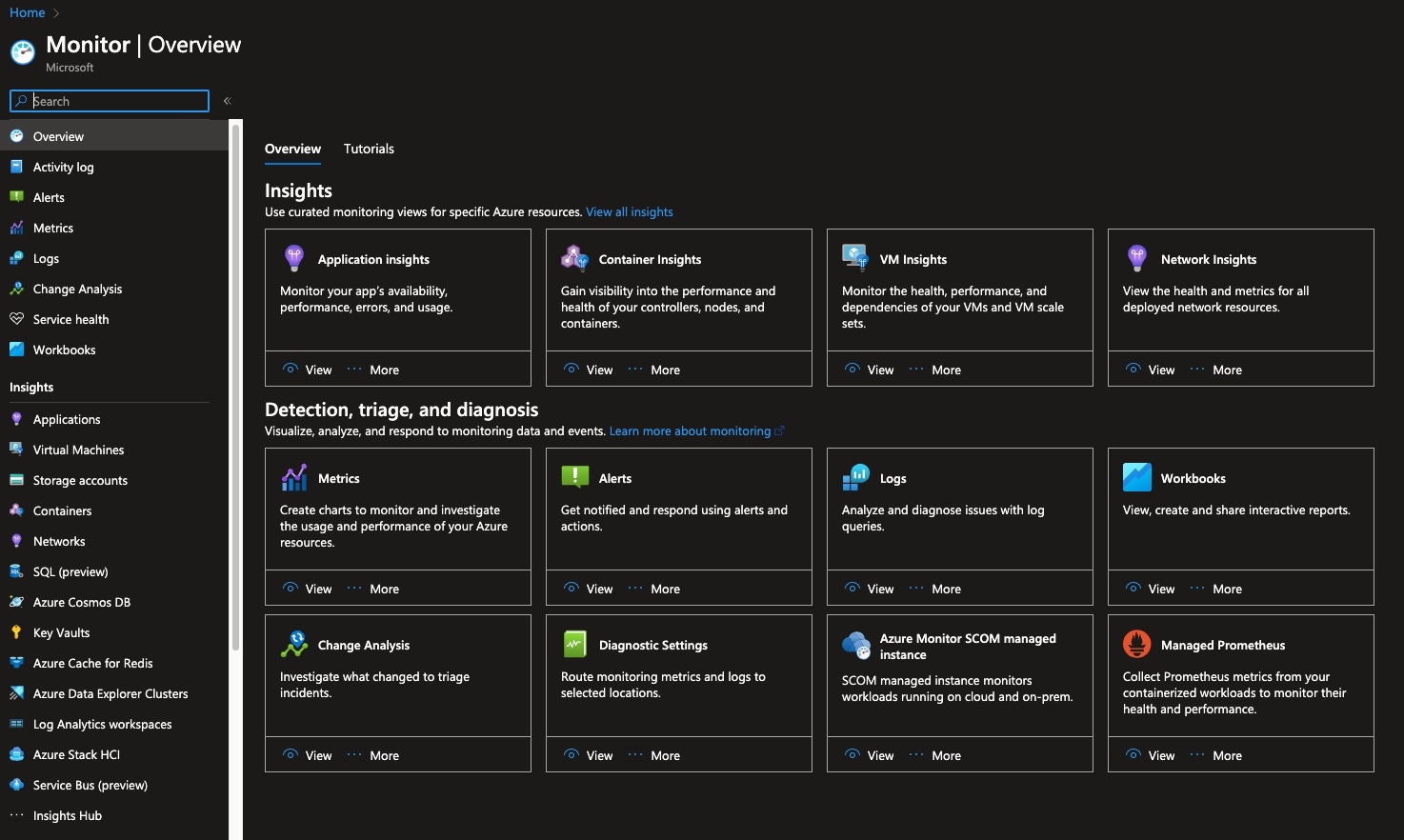Open More on Azure Monitor SCOM card
The image size is (1404, 840).
pos(935,755)
